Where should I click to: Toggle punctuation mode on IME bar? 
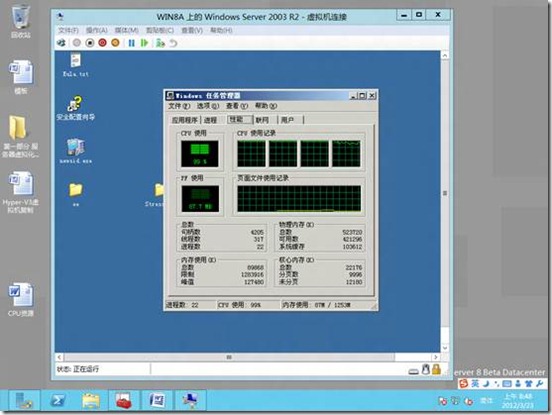click(x=496, y=383)
